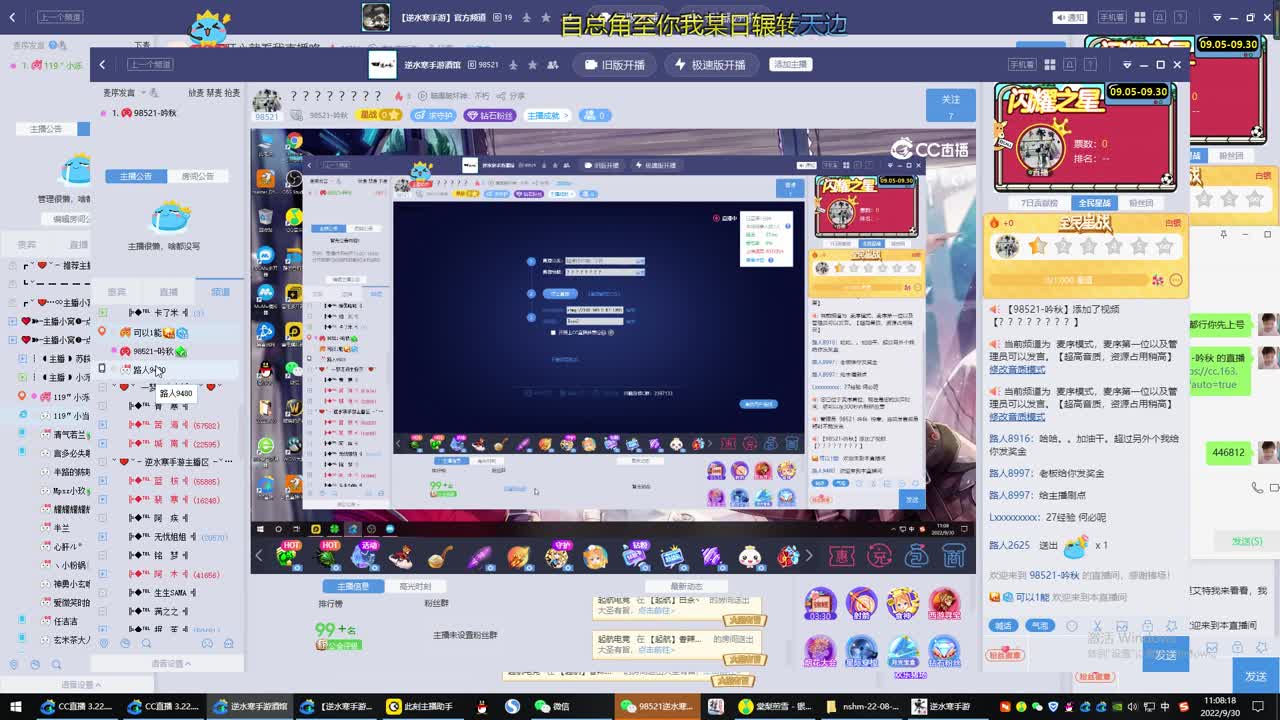Send the chat message in the front window

click(1166, 656)
